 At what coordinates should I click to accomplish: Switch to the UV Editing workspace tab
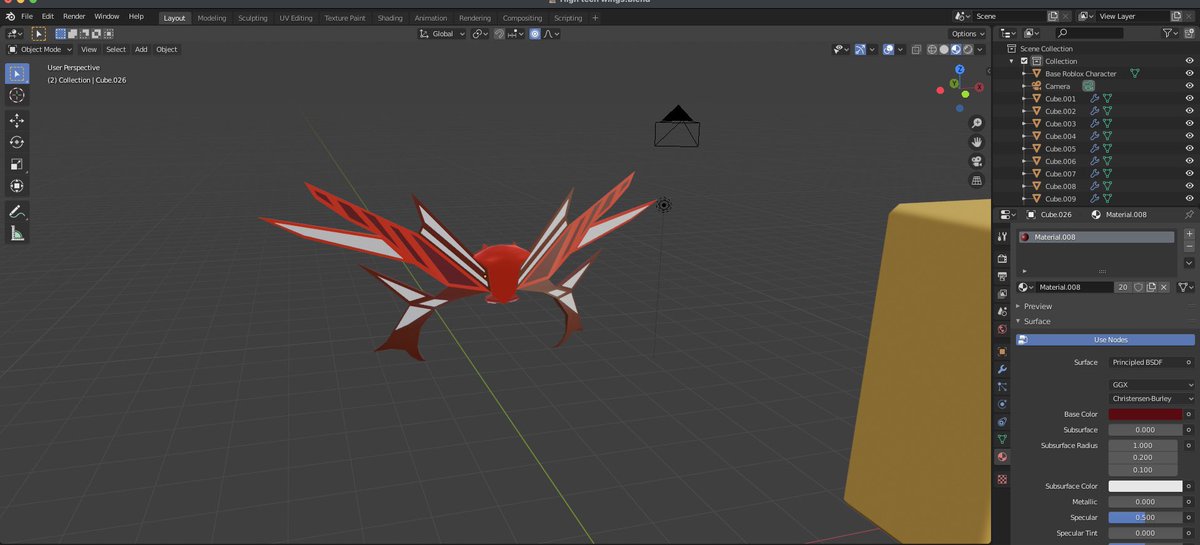tap(296, 18)
